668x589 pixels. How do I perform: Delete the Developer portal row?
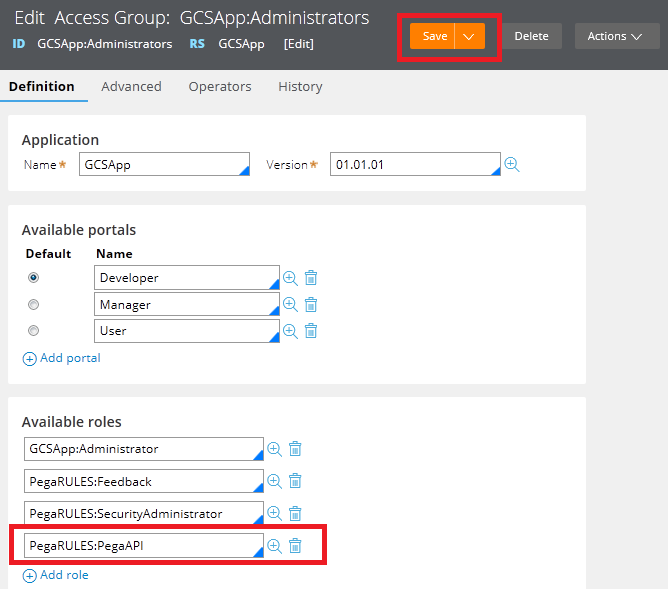tap(311, 278)
